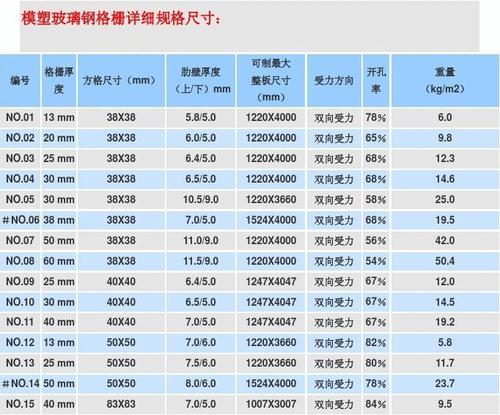
Task: Click the 方格尺寸（mm） column header
Action: (x=121, y=81)
